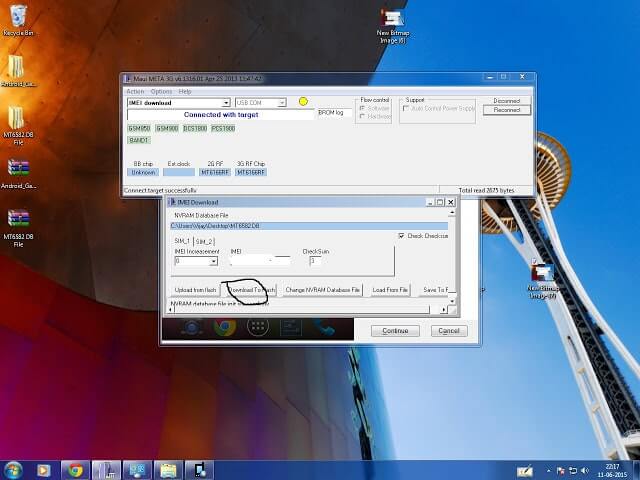Image resolution: width=640 pixels, height=480 pixels.
Task: Click the app drawer icon in the Android dock image
Action: 258,327
